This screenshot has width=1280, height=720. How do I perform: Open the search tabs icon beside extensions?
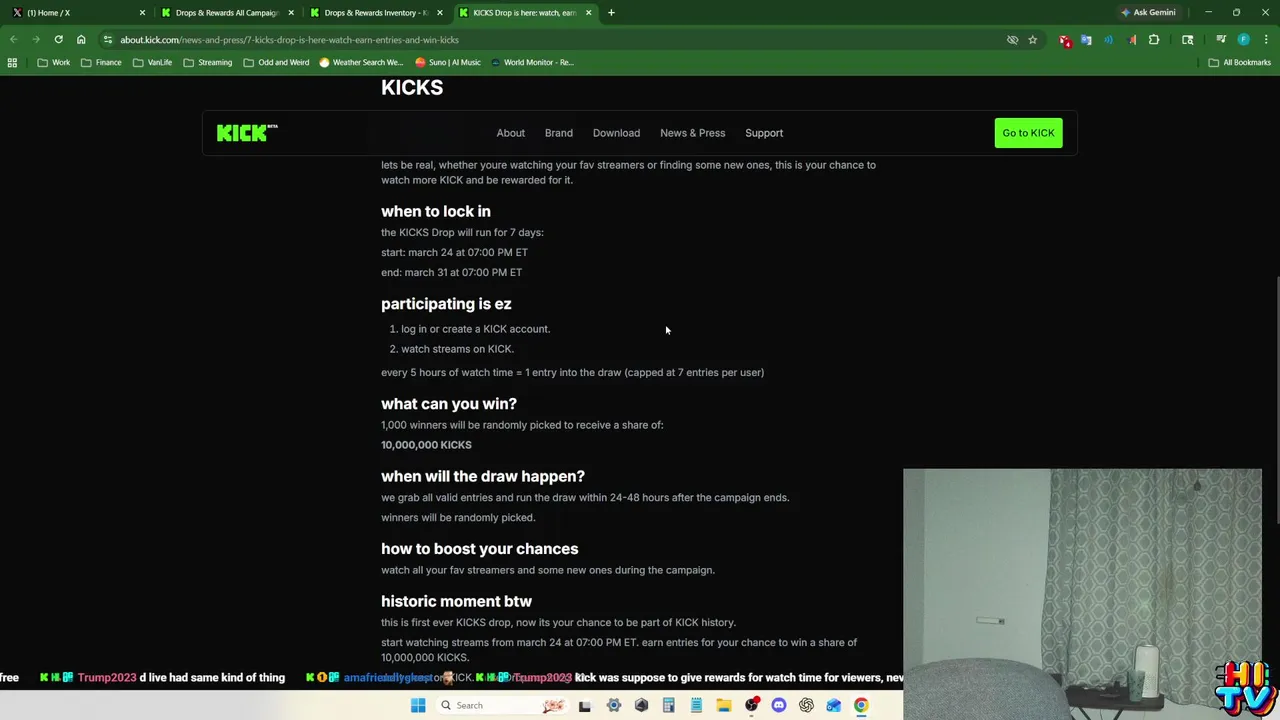pos(1188,40)
